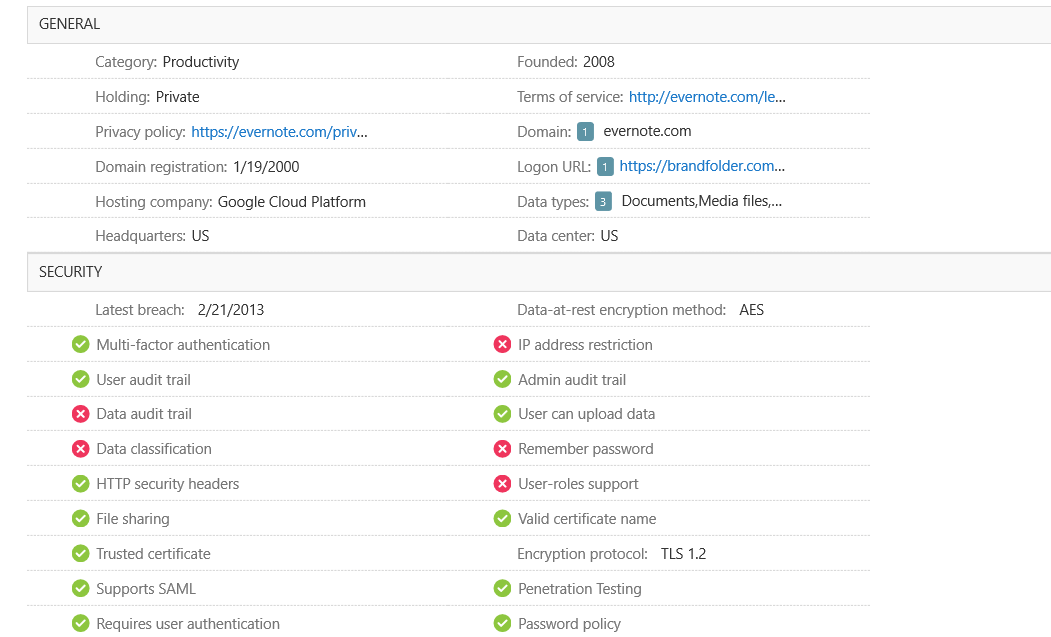Click the Valid certificate name label
This screenshot has height=637, width=1051.
tap(587, 519)
